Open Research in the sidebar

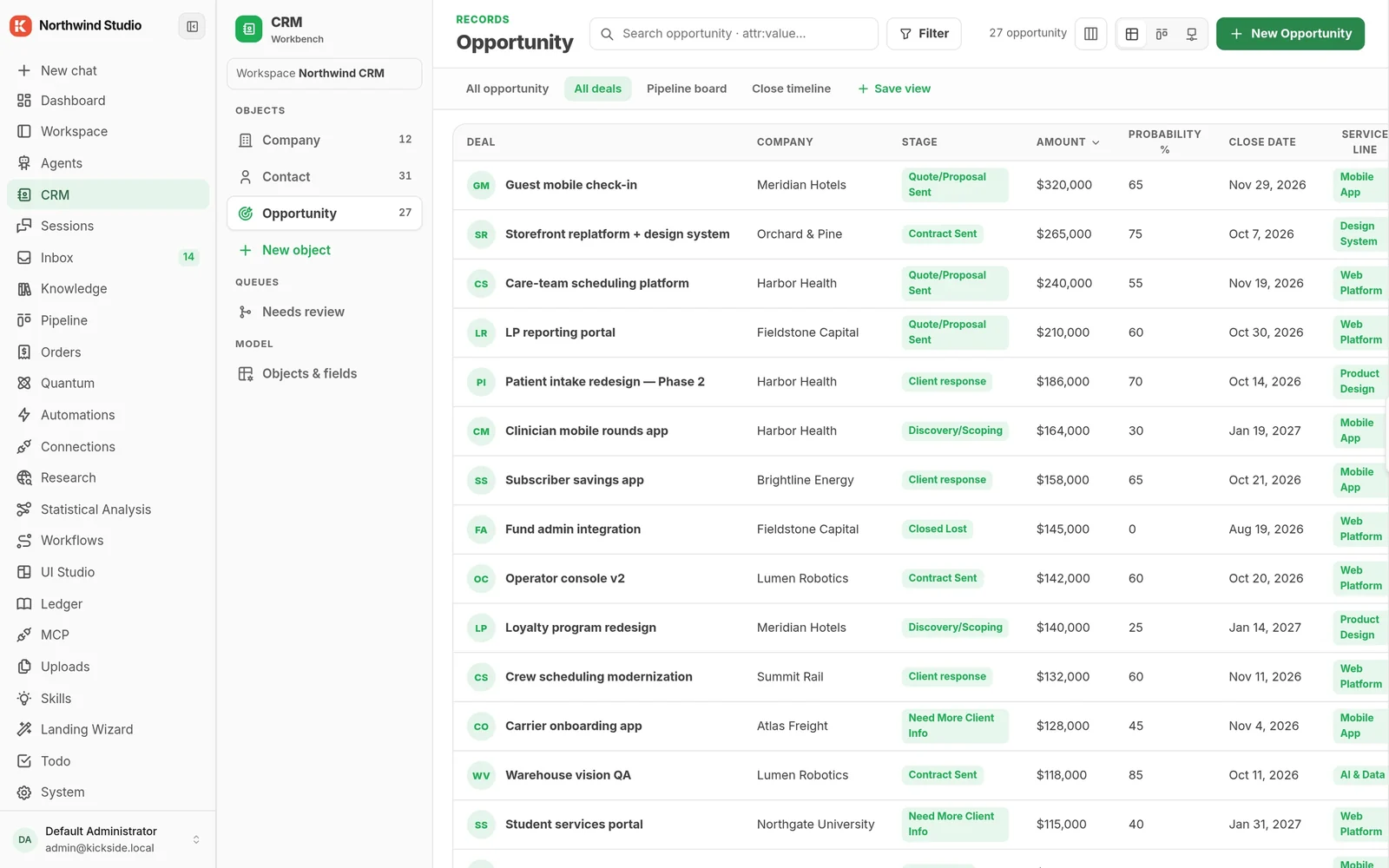108,477
